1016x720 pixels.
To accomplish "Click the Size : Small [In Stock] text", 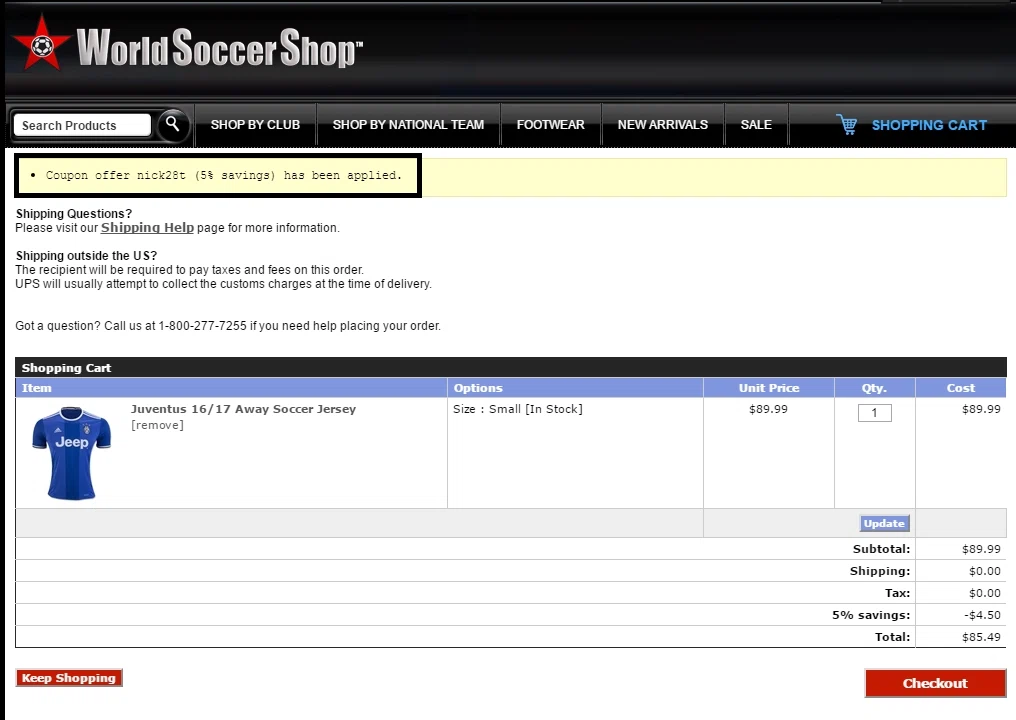I will tap(518, 409).
